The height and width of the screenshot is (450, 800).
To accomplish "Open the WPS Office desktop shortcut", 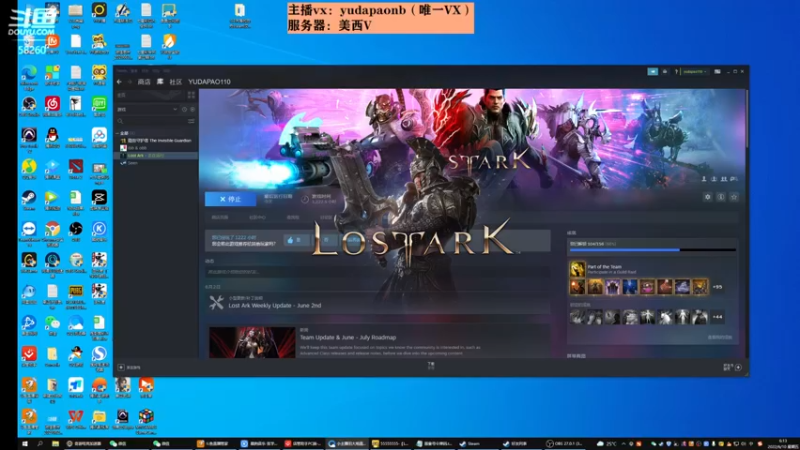I will click(x=76, y=419).
